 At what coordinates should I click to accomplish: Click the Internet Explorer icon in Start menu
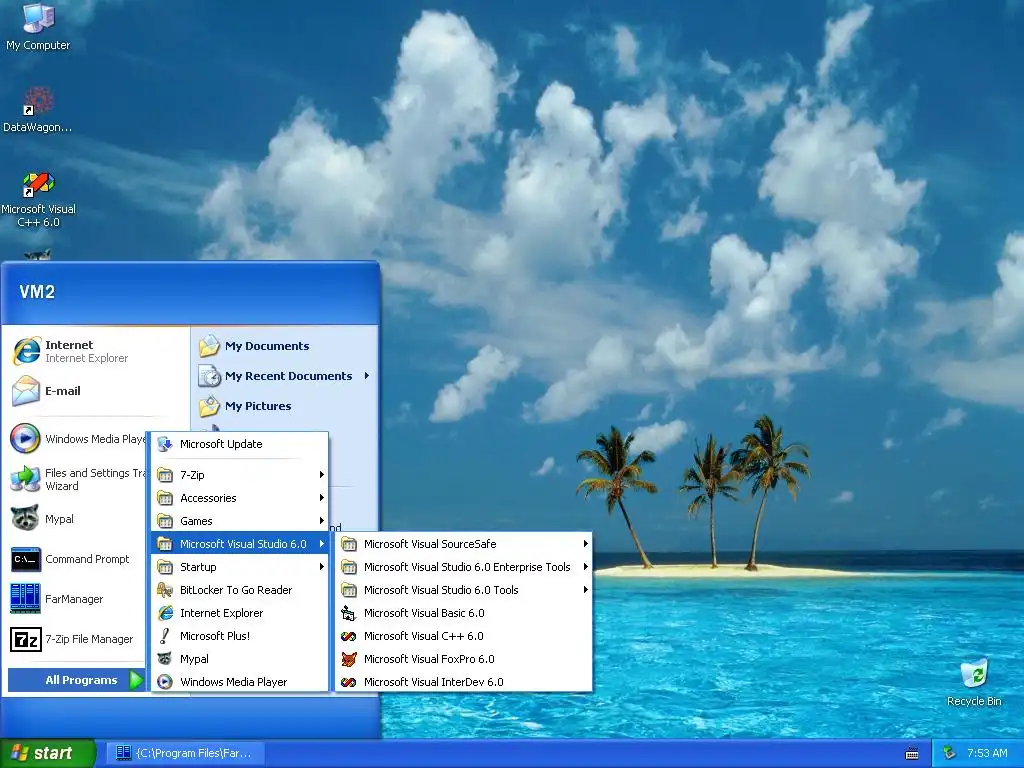pos(26,351)
